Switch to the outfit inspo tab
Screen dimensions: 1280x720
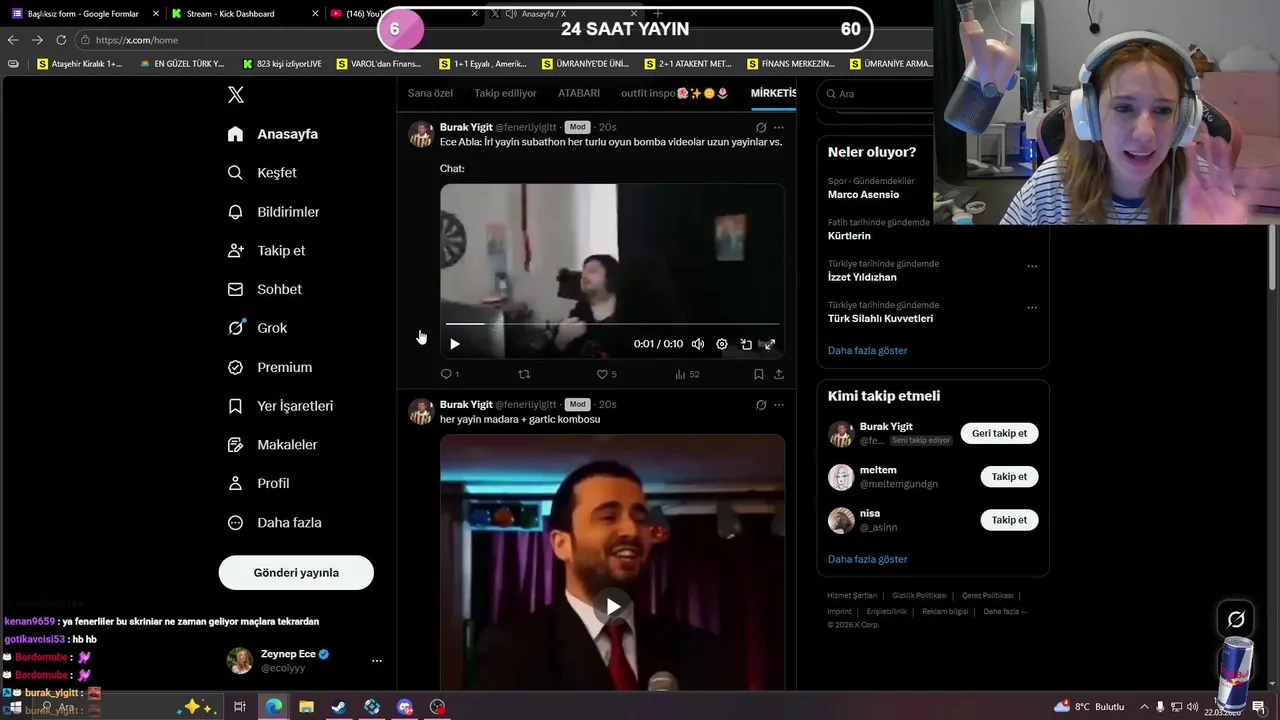tap(675, 93)
